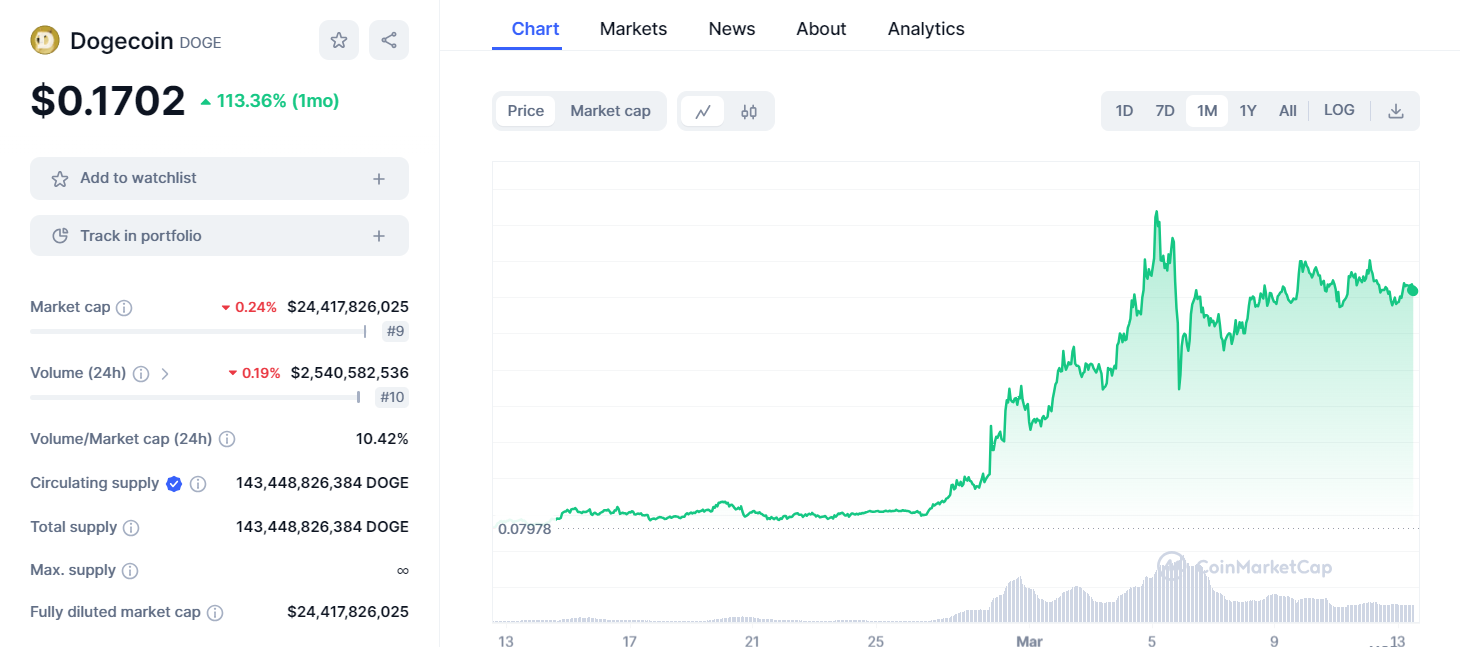
Task: Select the candlestick chart icon
Action: [x=749, y=111]
